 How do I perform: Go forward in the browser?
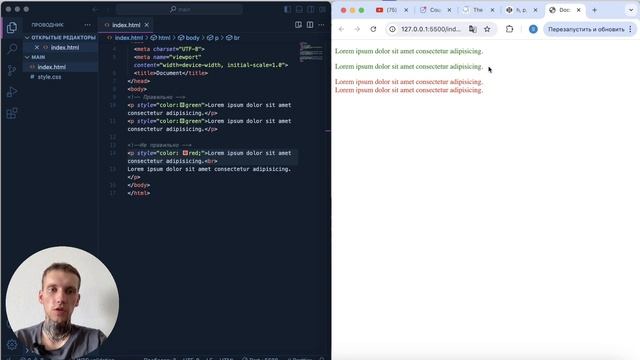click(357, 29)
